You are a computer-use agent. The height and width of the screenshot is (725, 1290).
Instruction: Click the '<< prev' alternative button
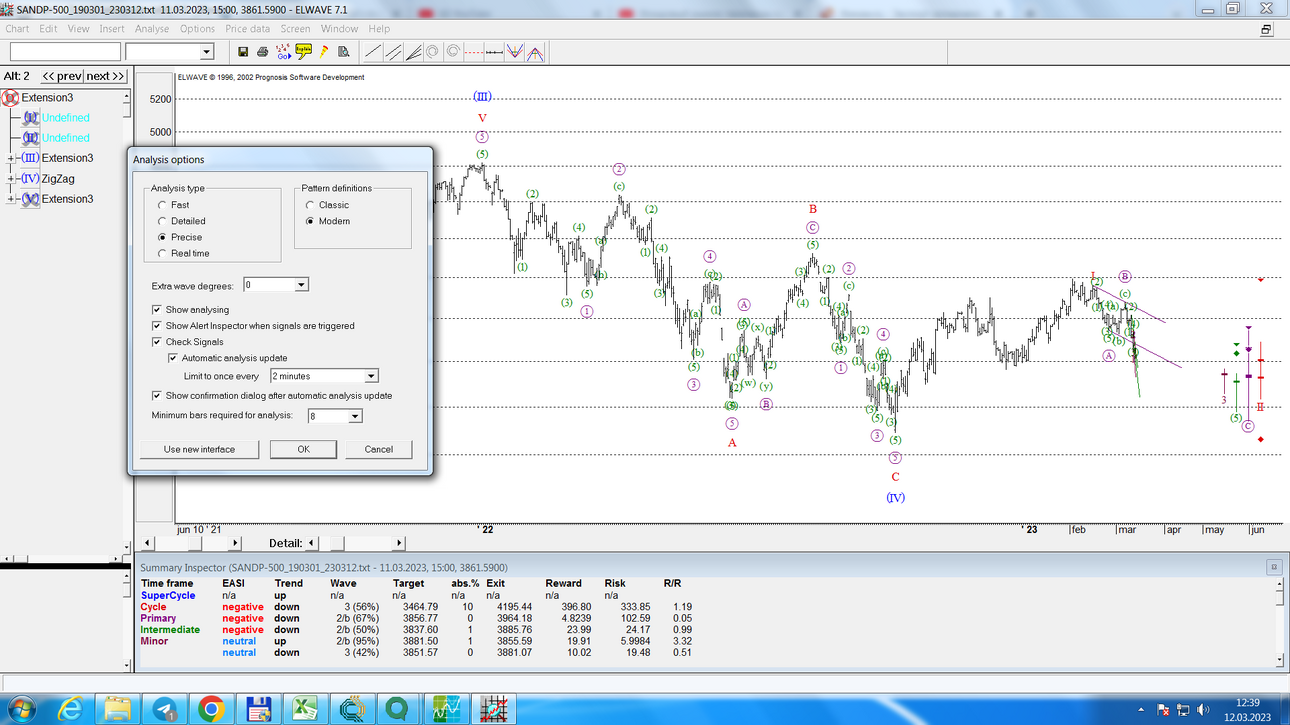pos(61,76)
